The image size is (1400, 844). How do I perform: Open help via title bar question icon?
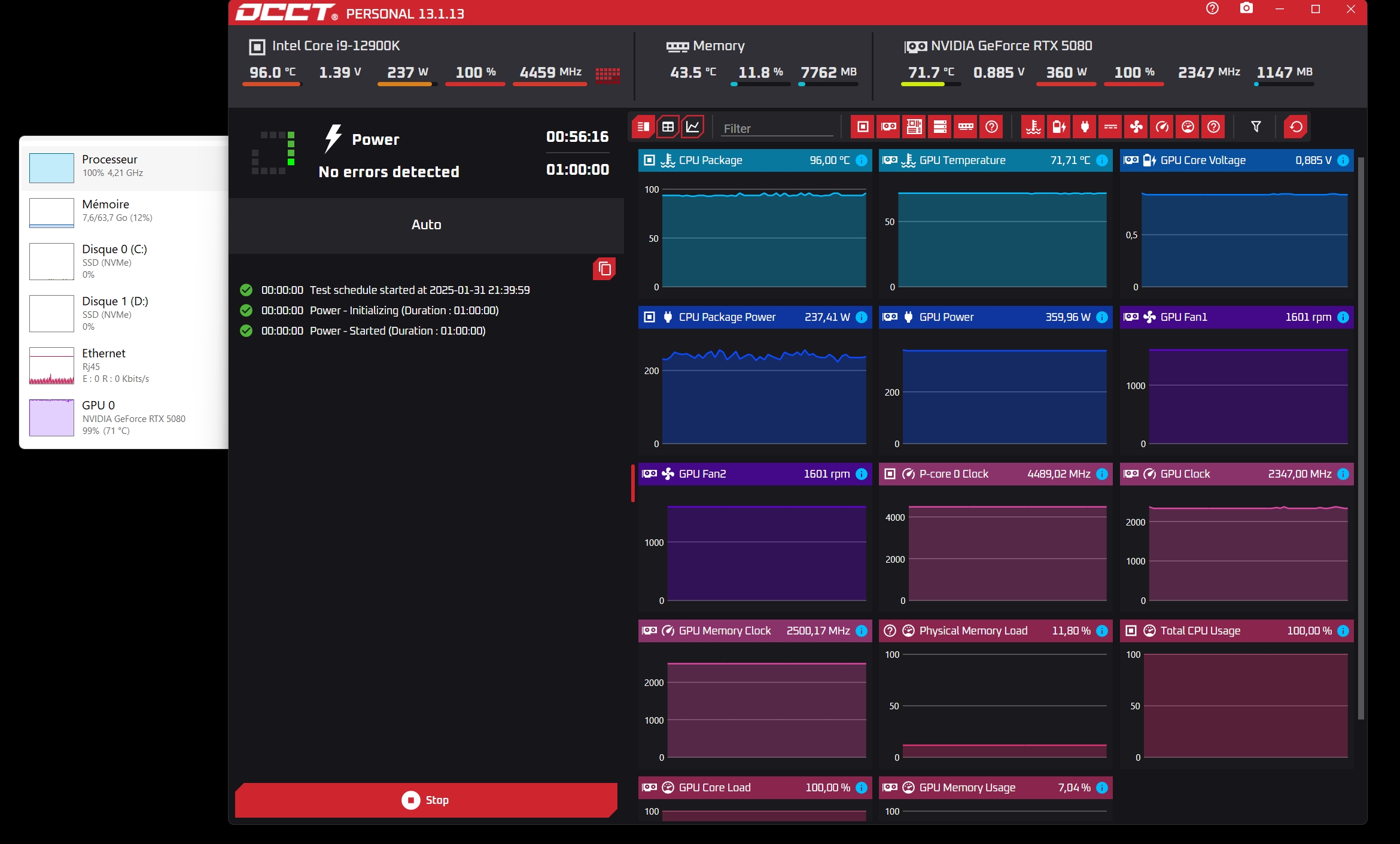tap(1212, 8)
